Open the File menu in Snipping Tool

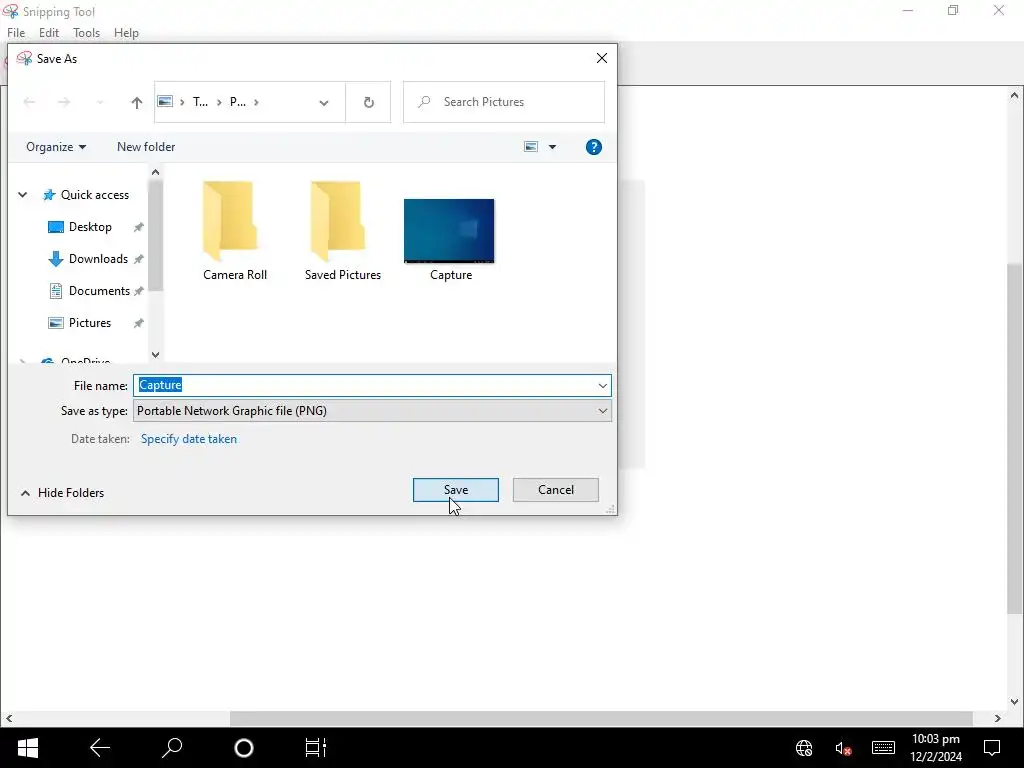(x=16, y=33)
